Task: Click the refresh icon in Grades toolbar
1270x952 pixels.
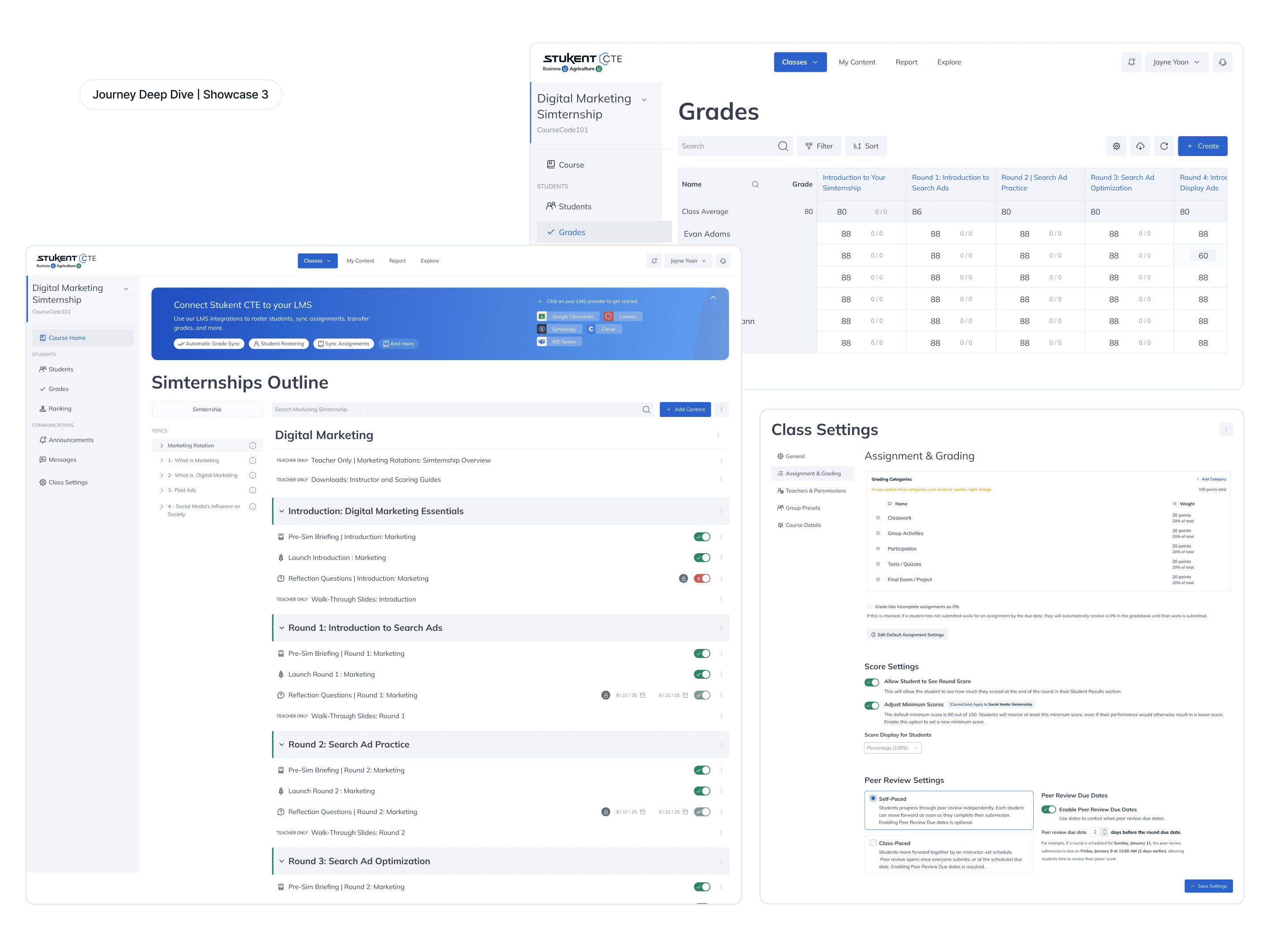Action: [1164, 146]
